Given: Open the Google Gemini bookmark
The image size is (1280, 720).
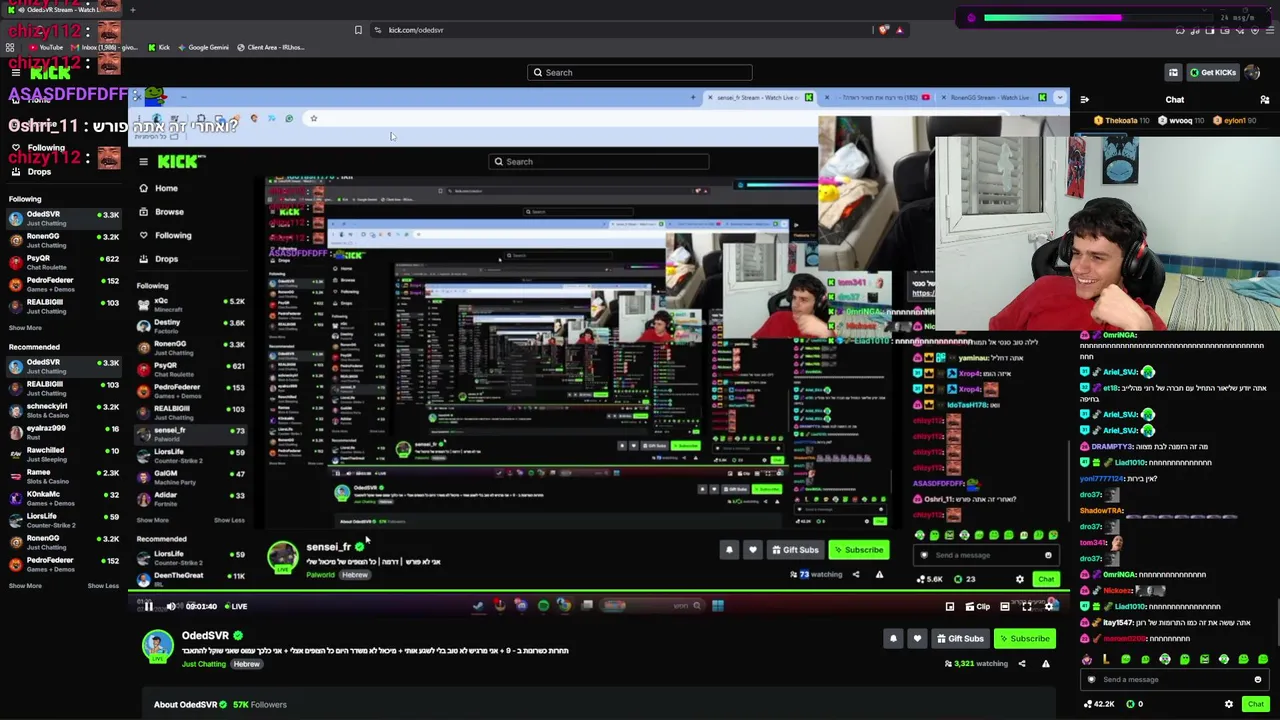Looking at the screenshot, I should (203, 47).
